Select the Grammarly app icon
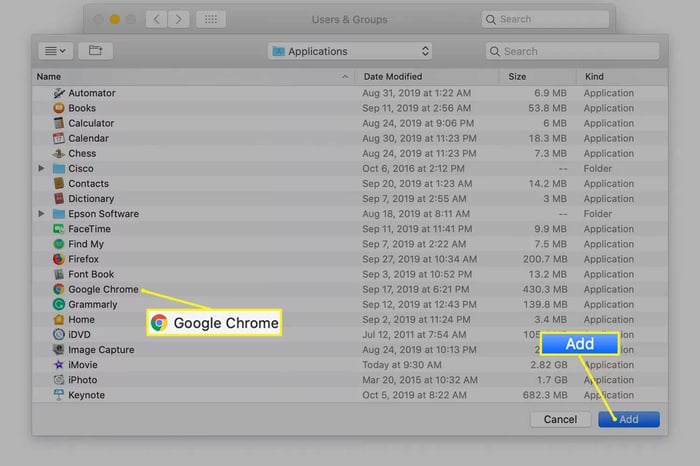Viewport: 700px width, 466px height. [59, 304]
